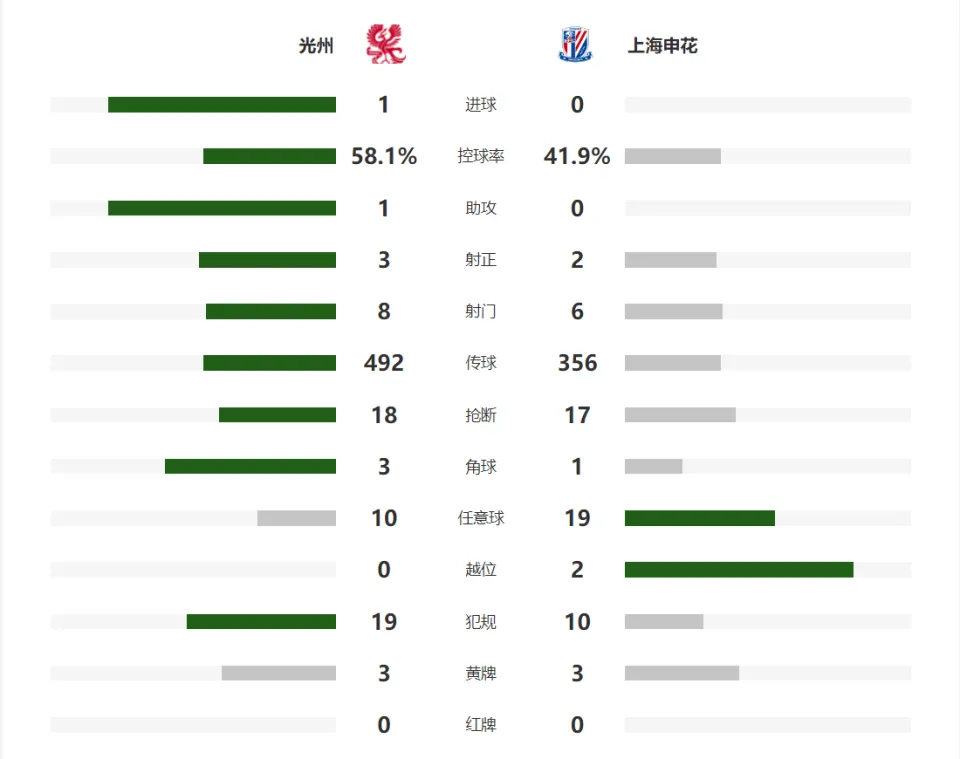960x759 pixels.
Task: Open the 上海申花 team name link
Action: pos(662,46)
